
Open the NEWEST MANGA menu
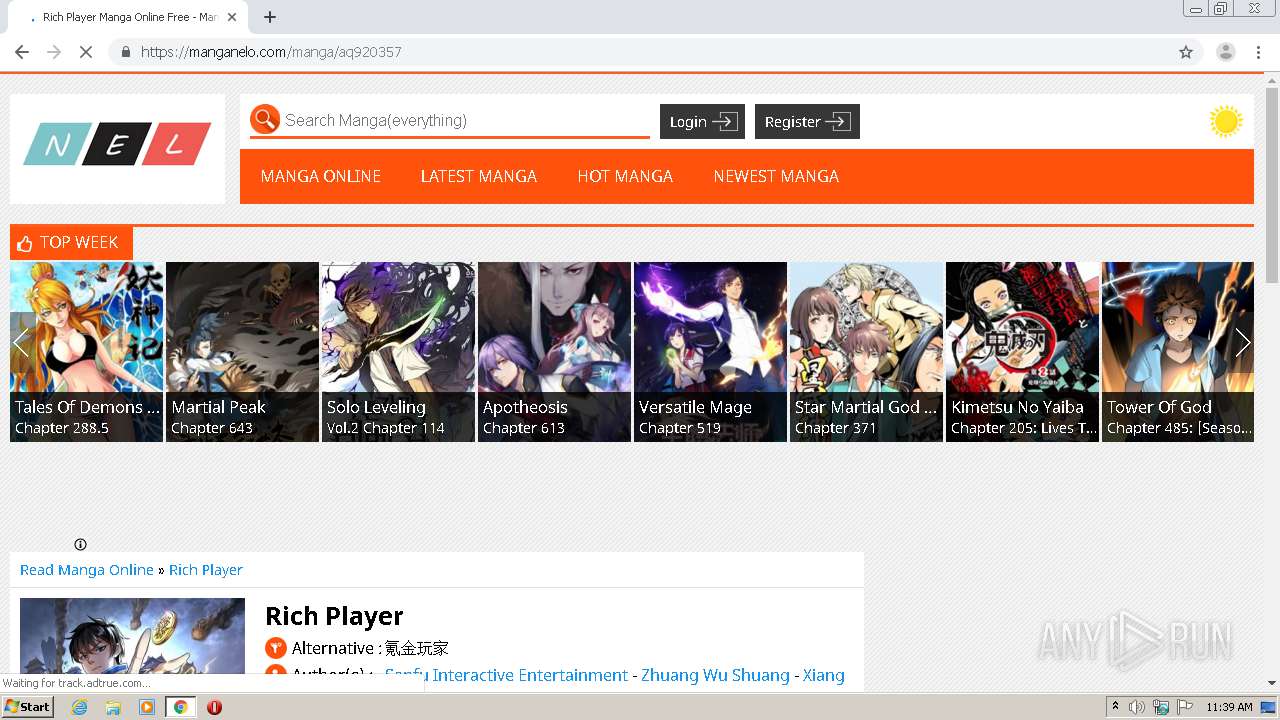776,176
